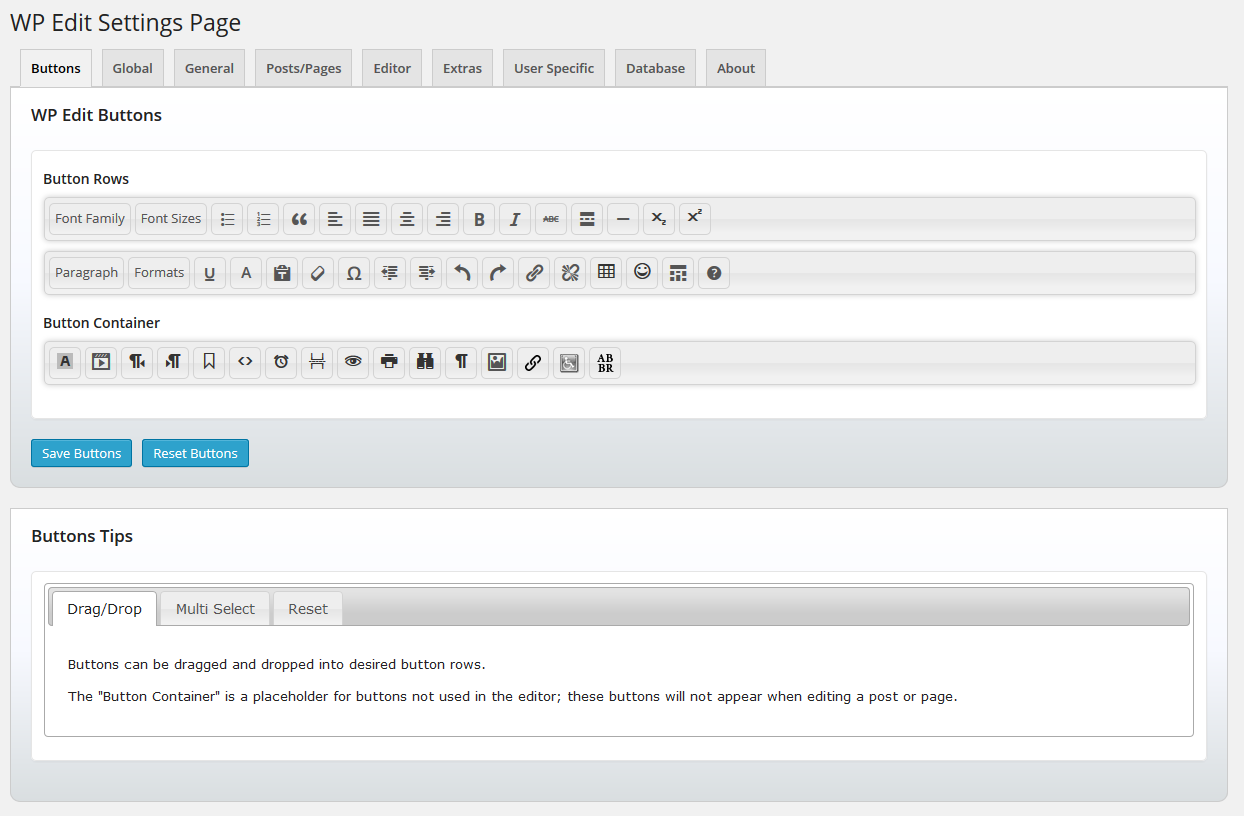Click the preview eye icon
This screenshot has height=816, width=1244.
click(353, 363)
